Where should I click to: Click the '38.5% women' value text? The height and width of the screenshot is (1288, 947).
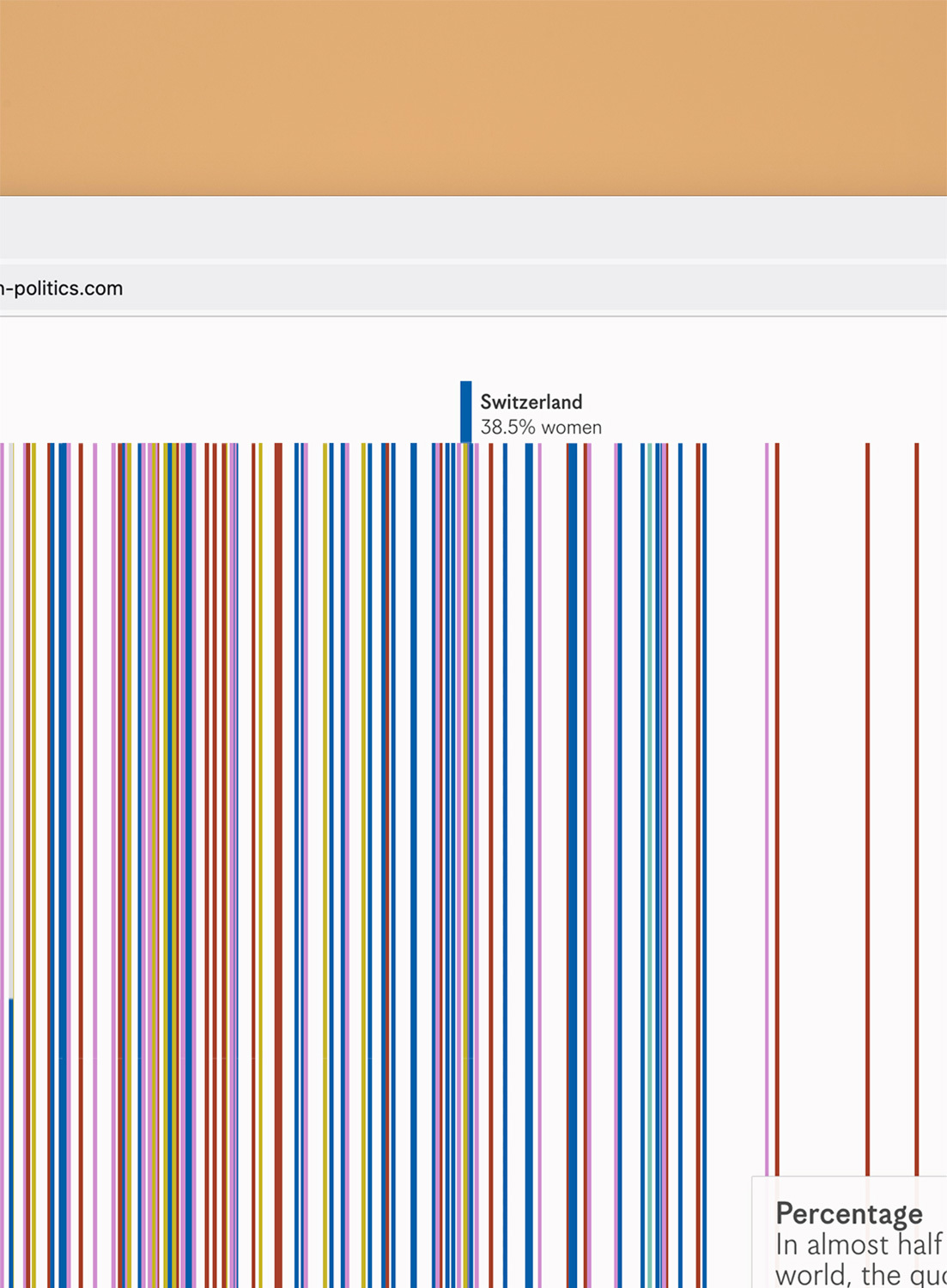tap(540, 428)
